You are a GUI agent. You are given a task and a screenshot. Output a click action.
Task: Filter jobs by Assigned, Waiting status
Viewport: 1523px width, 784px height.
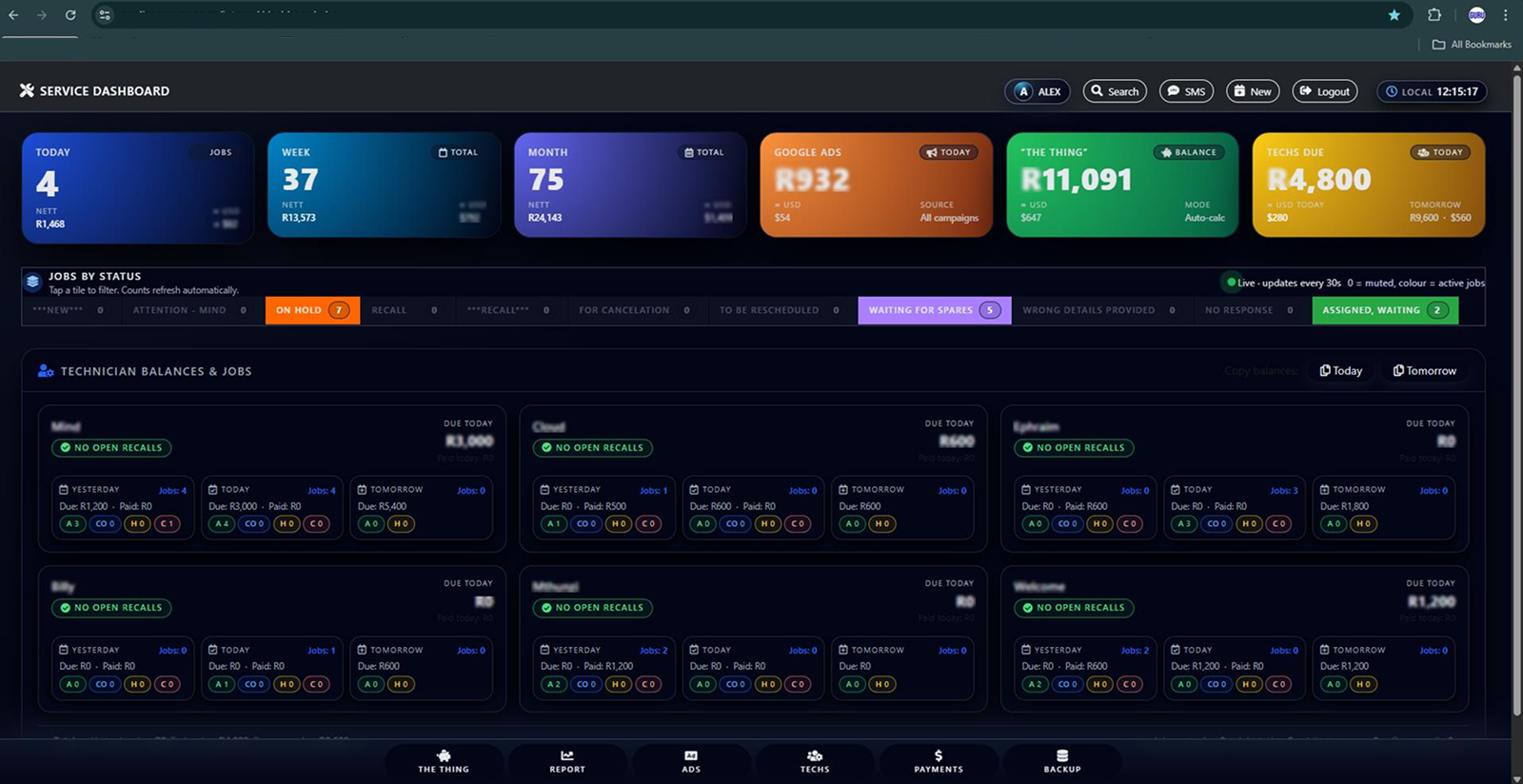pos(1385,310)
